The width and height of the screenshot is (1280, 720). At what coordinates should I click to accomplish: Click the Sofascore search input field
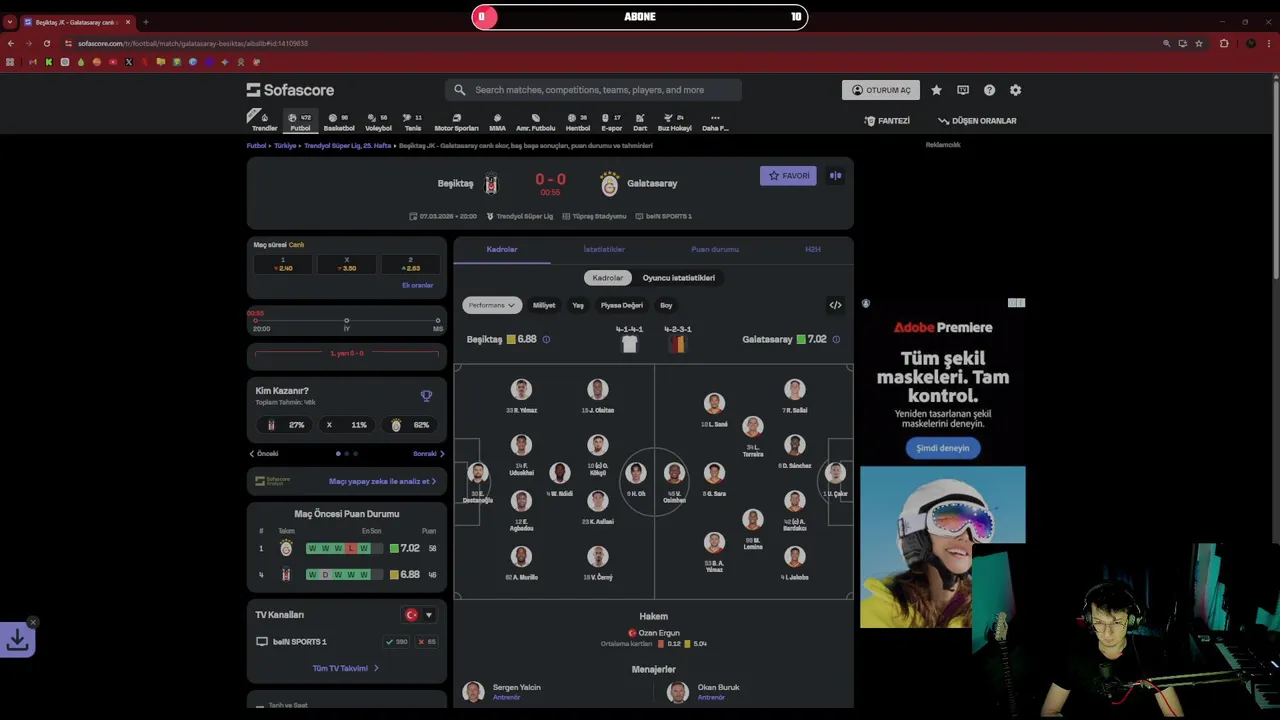coord(593,90)
